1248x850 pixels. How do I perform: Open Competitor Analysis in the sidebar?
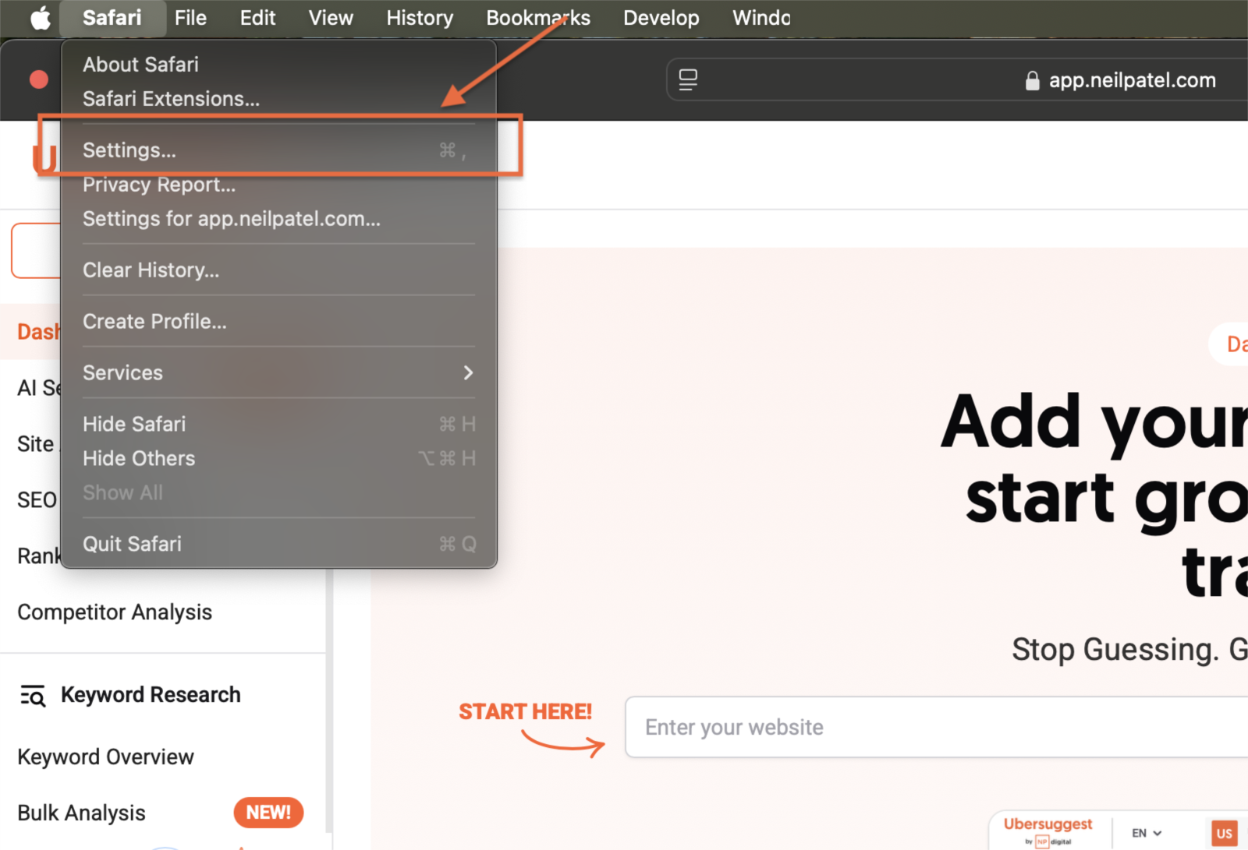coord(115,612)
